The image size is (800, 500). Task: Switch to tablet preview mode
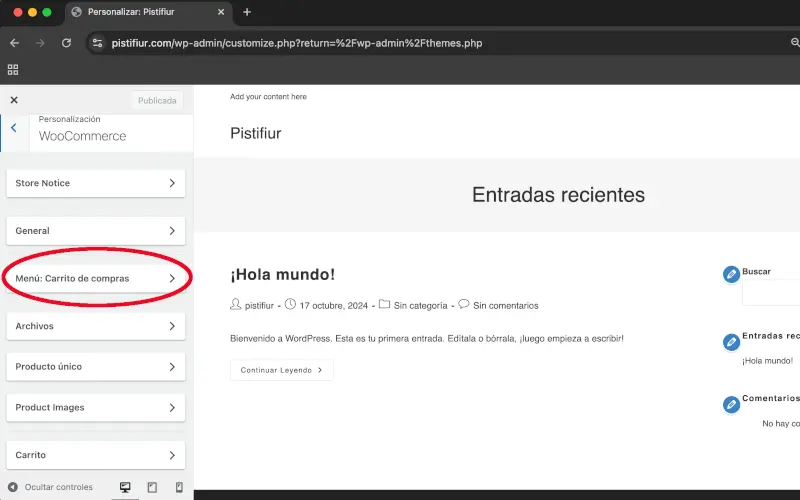click(x=152, y=487)
